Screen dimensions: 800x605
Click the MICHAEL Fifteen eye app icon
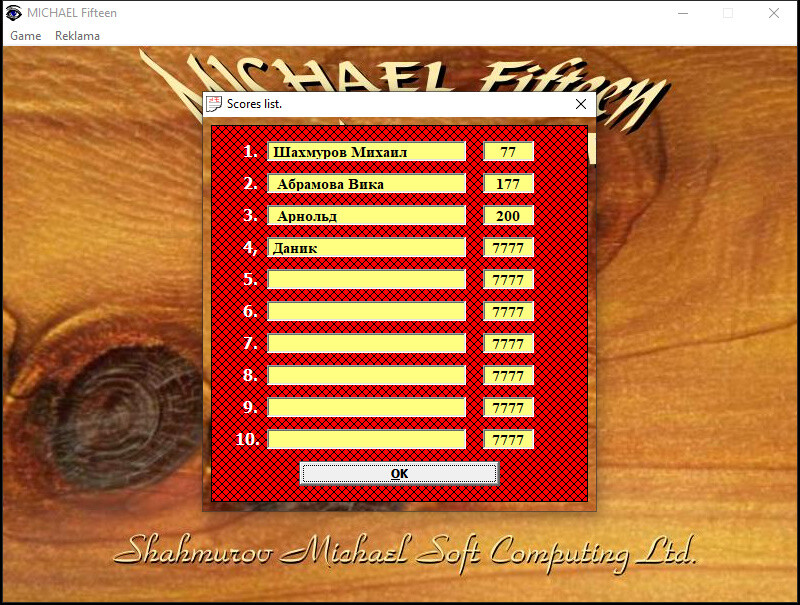tap(13, 13)
